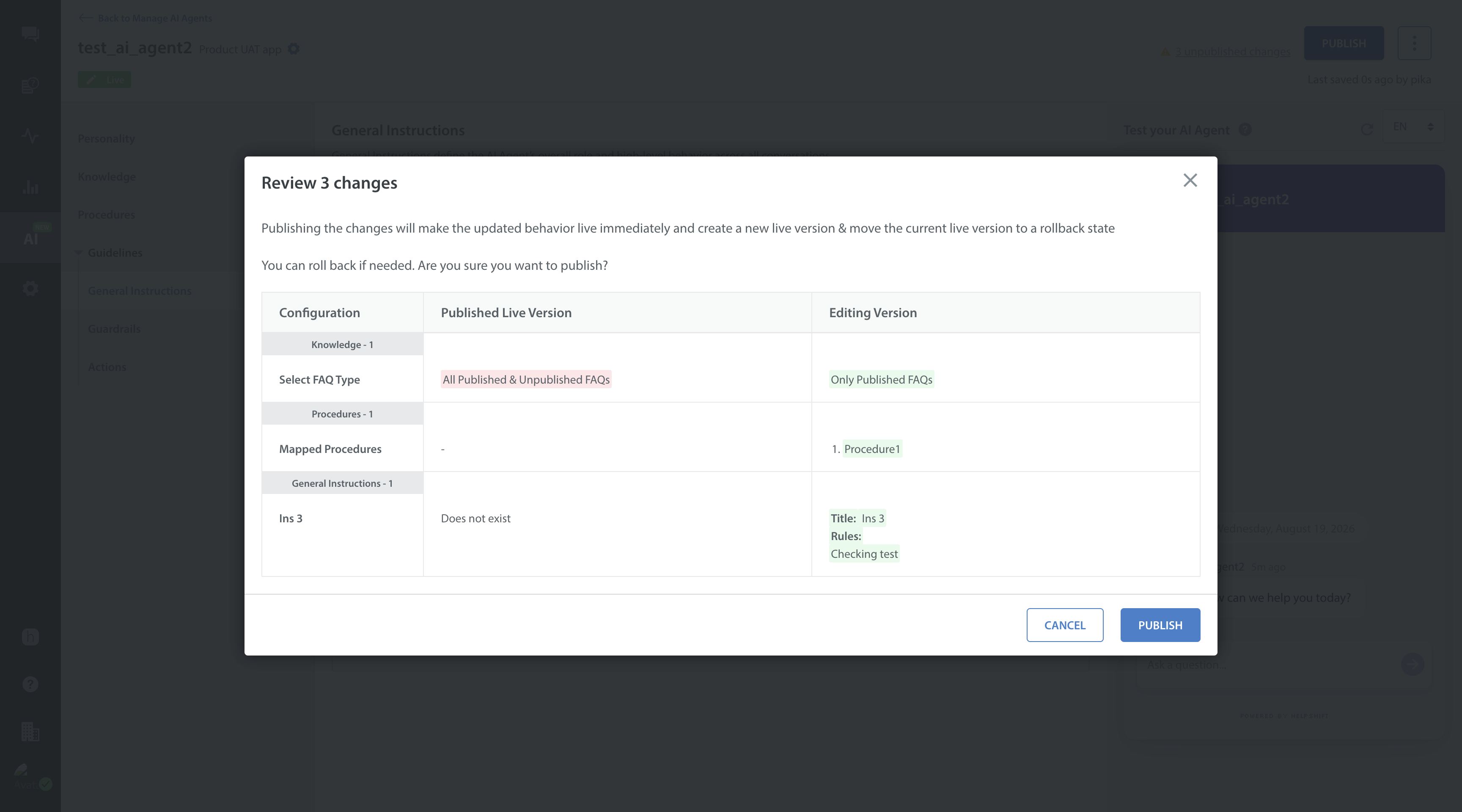The width and height of the screenshot is (1462, 812).
Task: Close the Review 3 changes dialog
Action: click(x=1190, y=181)
